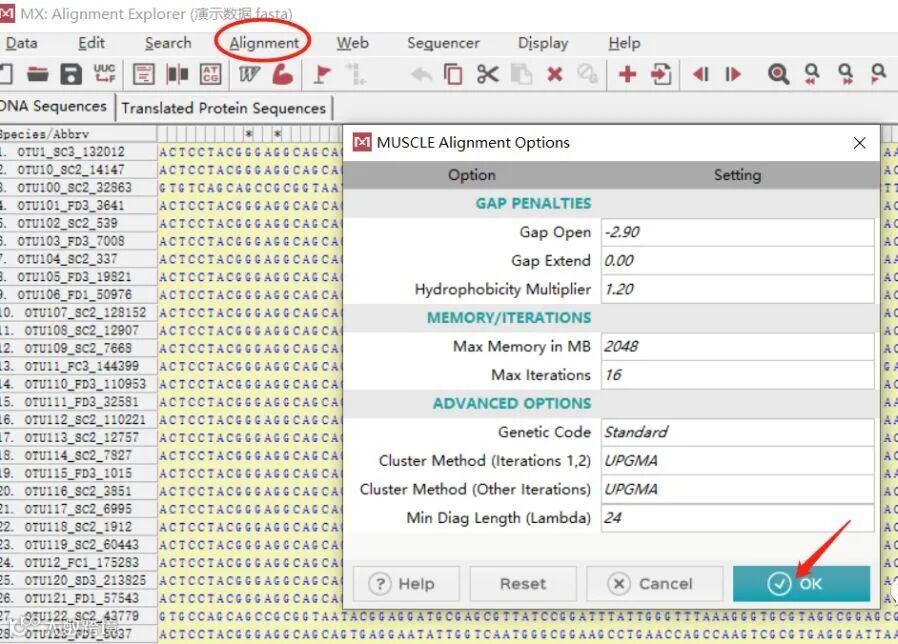
Task: Switch to DNA Sequences tab
Action: click(x=54, y=107)
